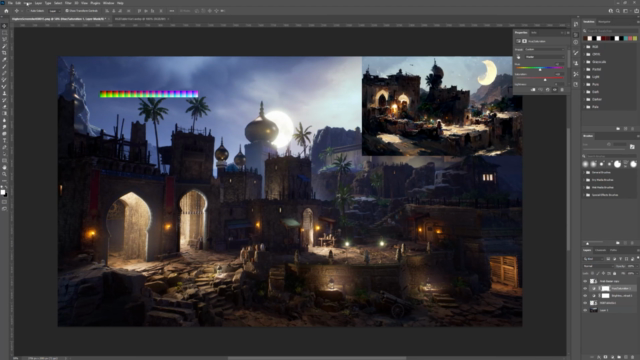The width and height of the screenshot is (640, 360).
Task: Delete layer with Layers panel trash icon
Action: coord(633,357)
